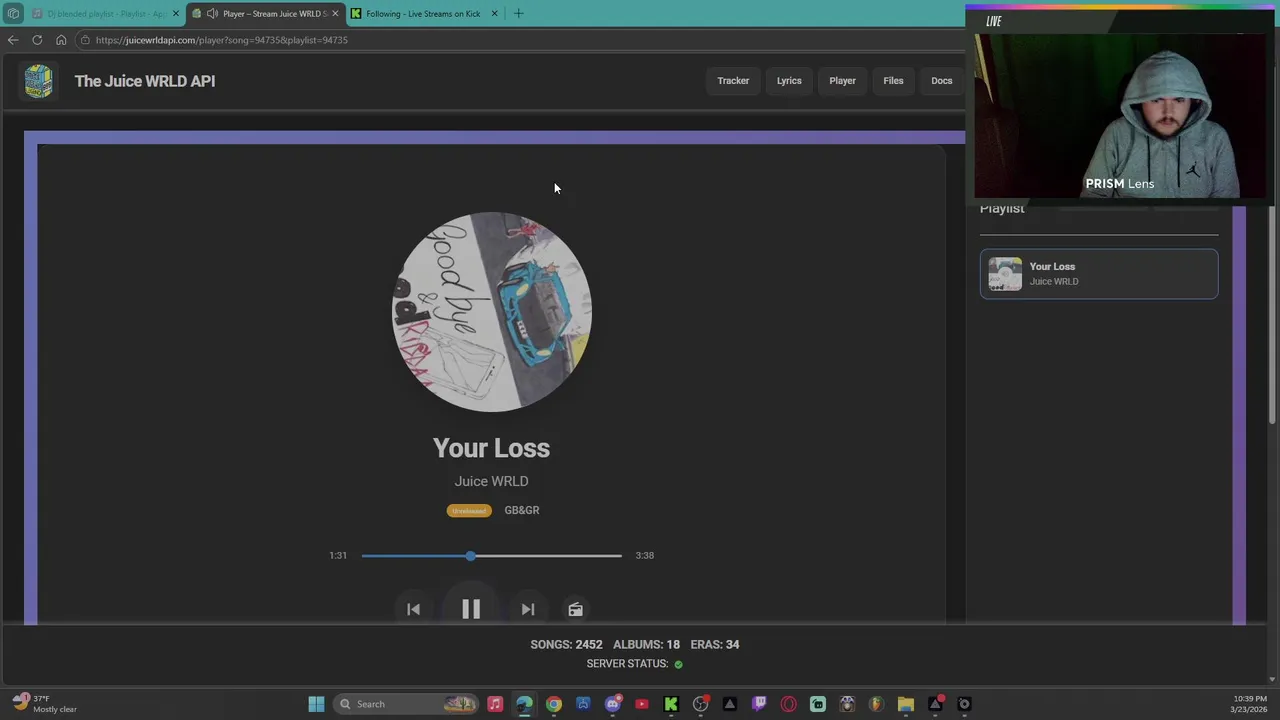The width and height of the screenshot is (1280, 720).
Task: Click the playback progress slider handle
Action: (470, 555)
